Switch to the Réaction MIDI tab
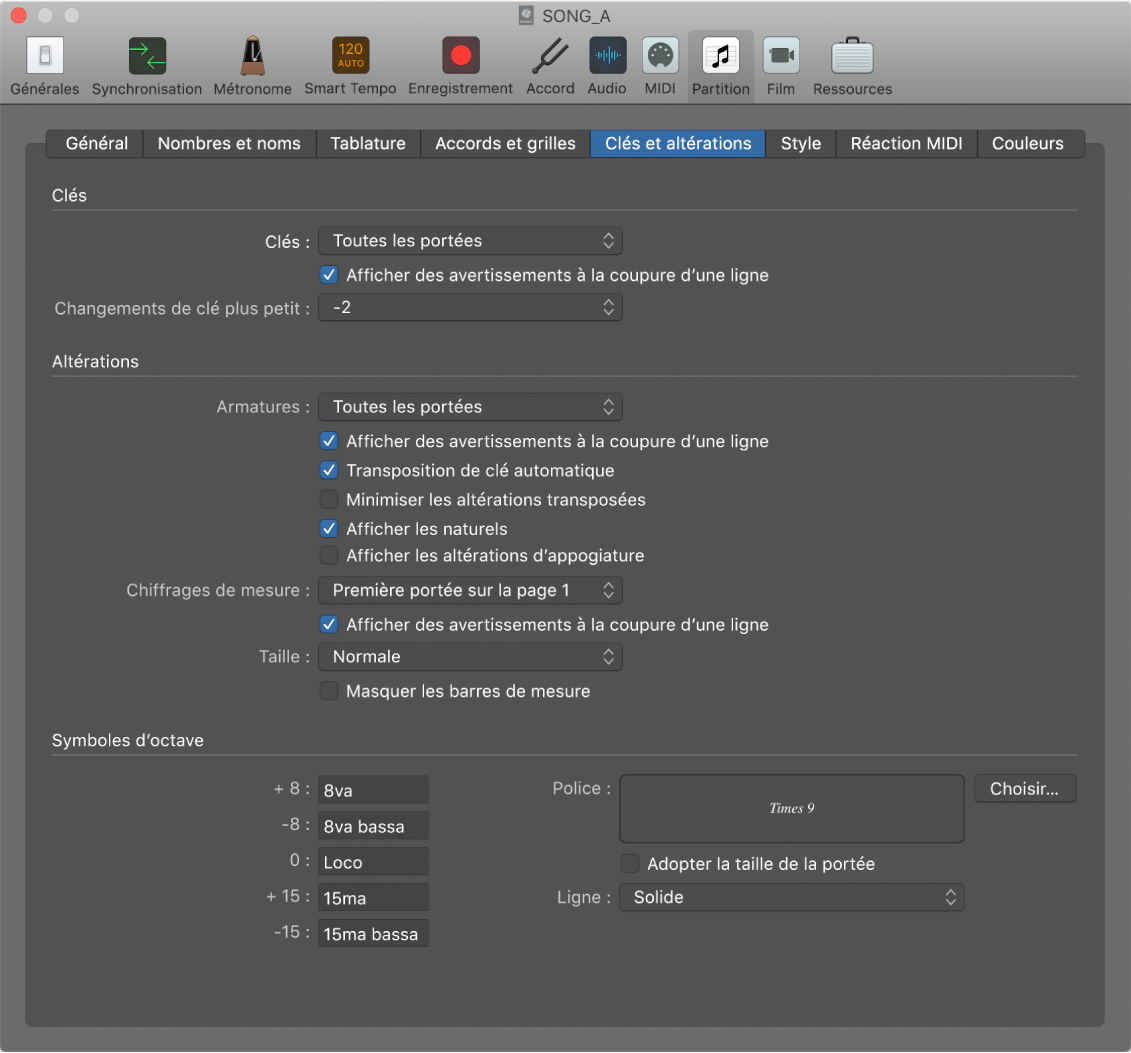Screen dimensions: 1131x1053 click(x=906, y=143)
